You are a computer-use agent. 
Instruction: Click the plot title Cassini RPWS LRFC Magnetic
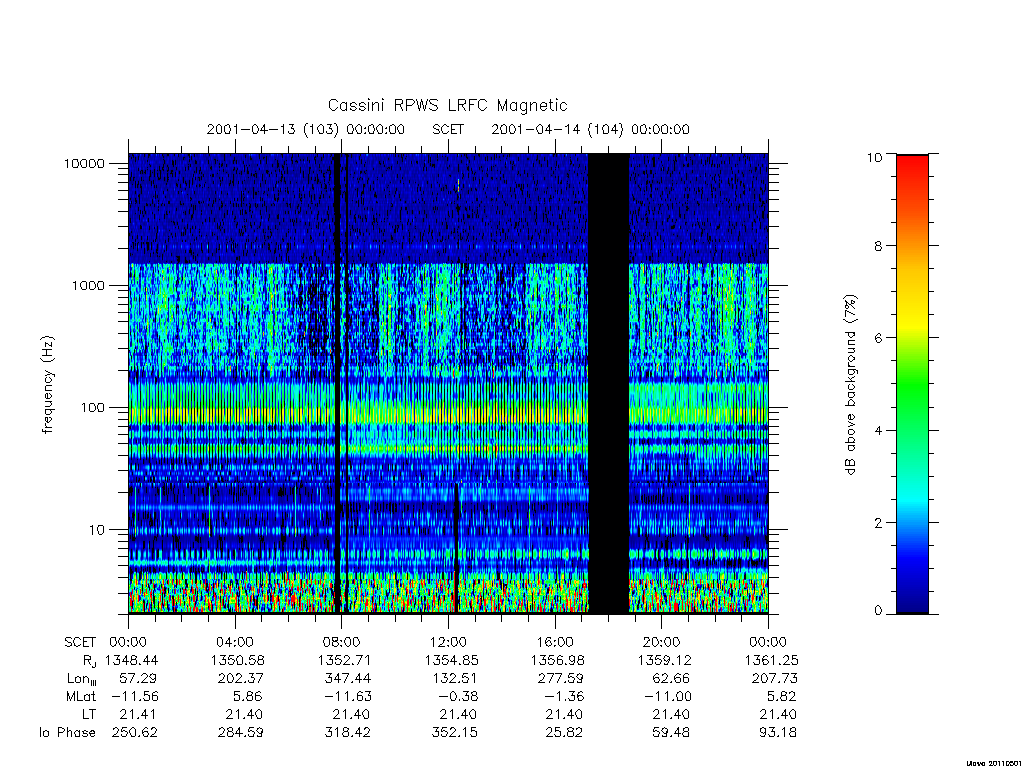[x=447, y=105]
